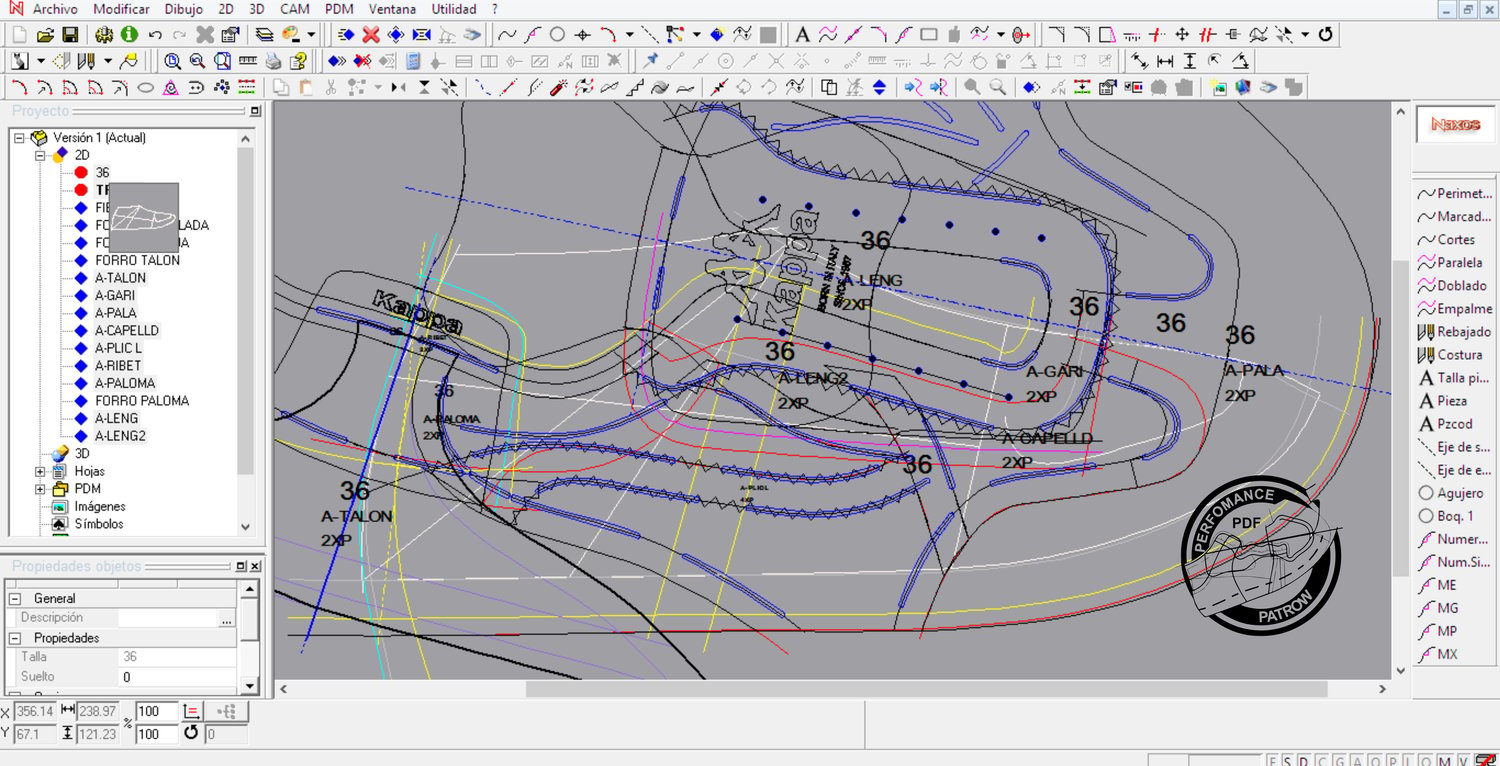Click the Descripción ellipsis button

[x=226, y=618]
